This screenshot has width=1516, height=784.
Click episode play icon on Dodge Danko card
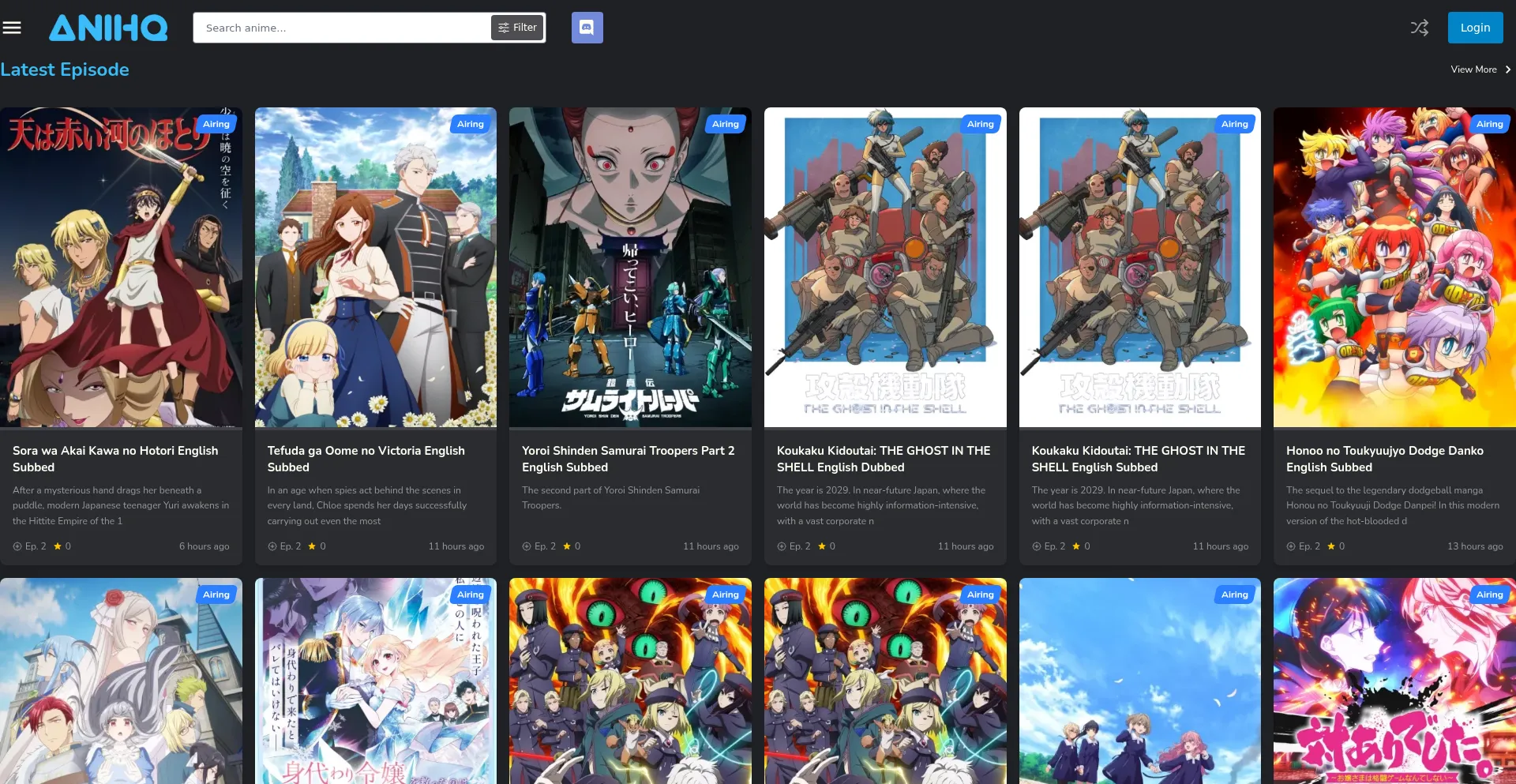click(1291, 546)
